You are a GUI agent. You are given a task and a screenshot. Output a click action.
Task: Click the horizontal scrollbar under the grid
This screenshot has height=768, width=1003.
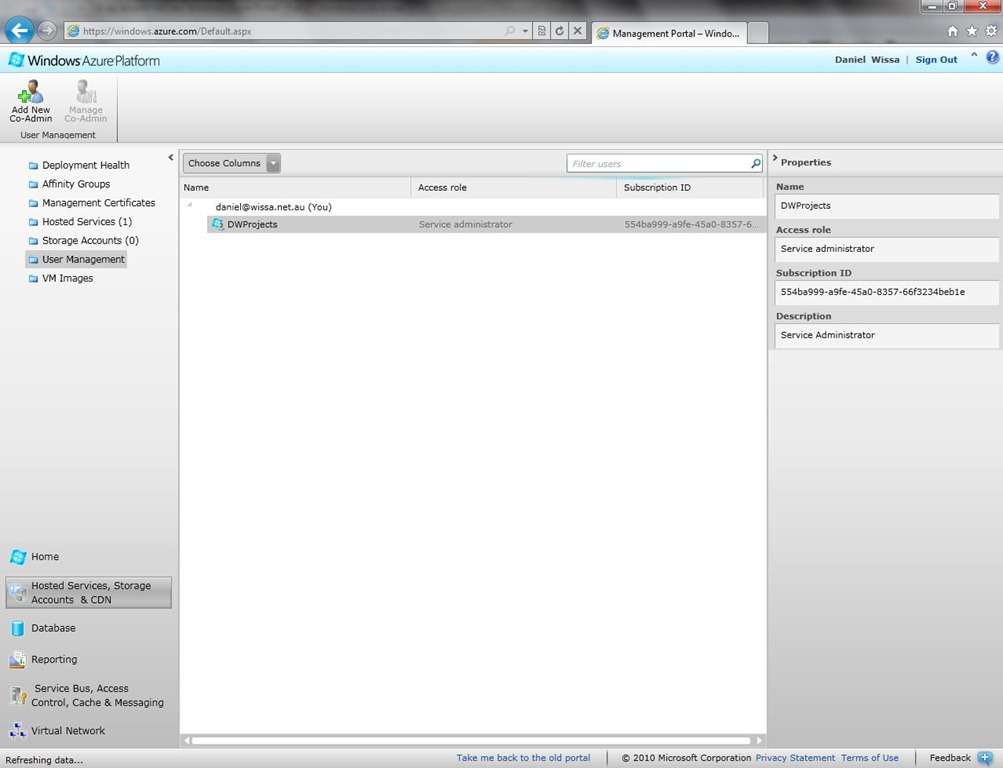click(x=472, y=741)
